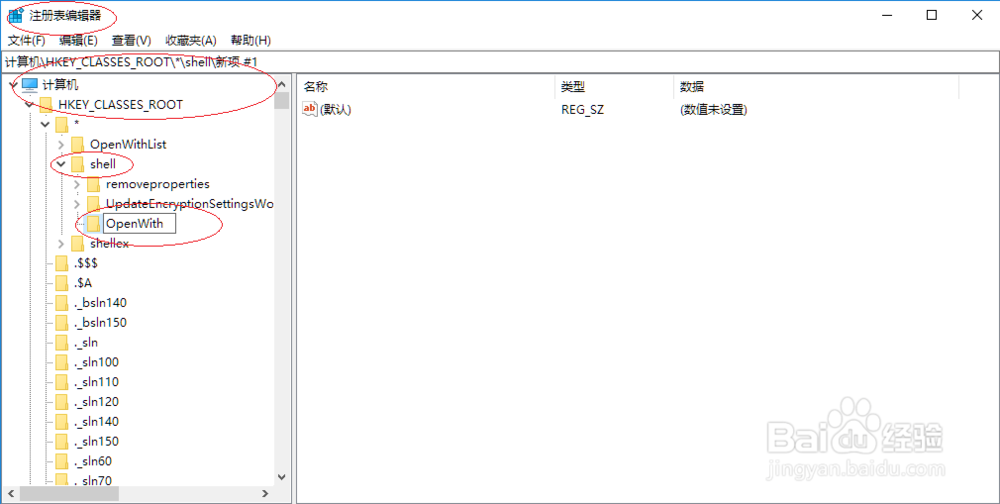Select the ._sln110 key

coord(96,382)
